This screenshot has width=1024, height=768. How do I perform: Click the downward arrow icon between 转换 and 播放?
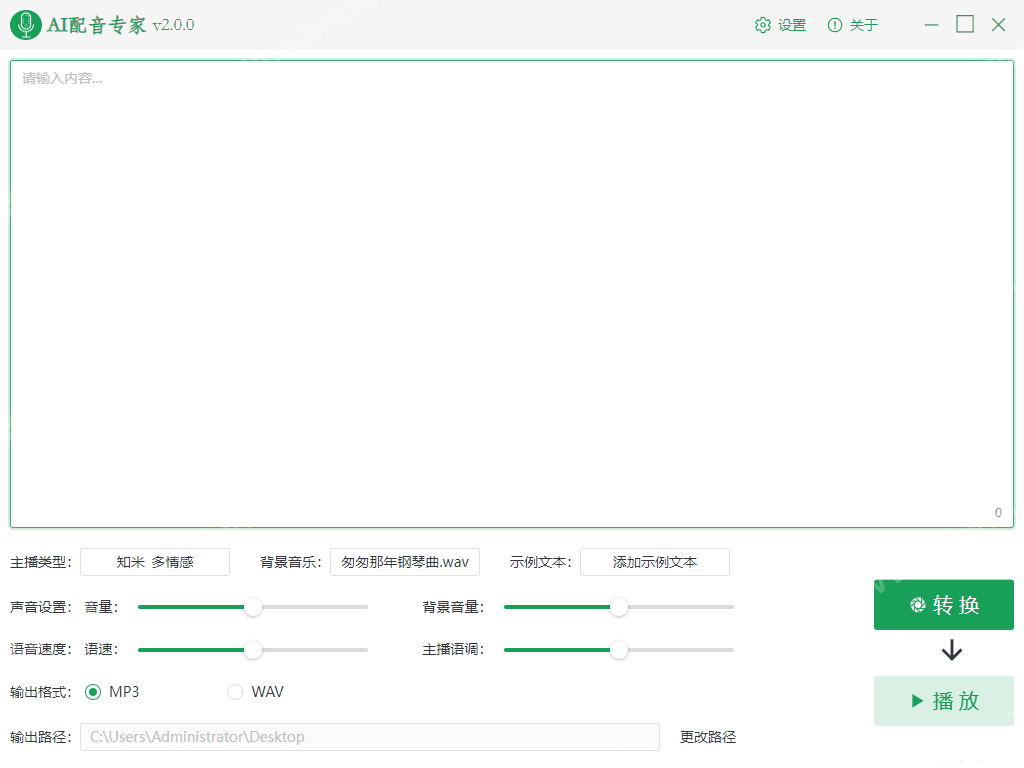click(x=951, y=650)
